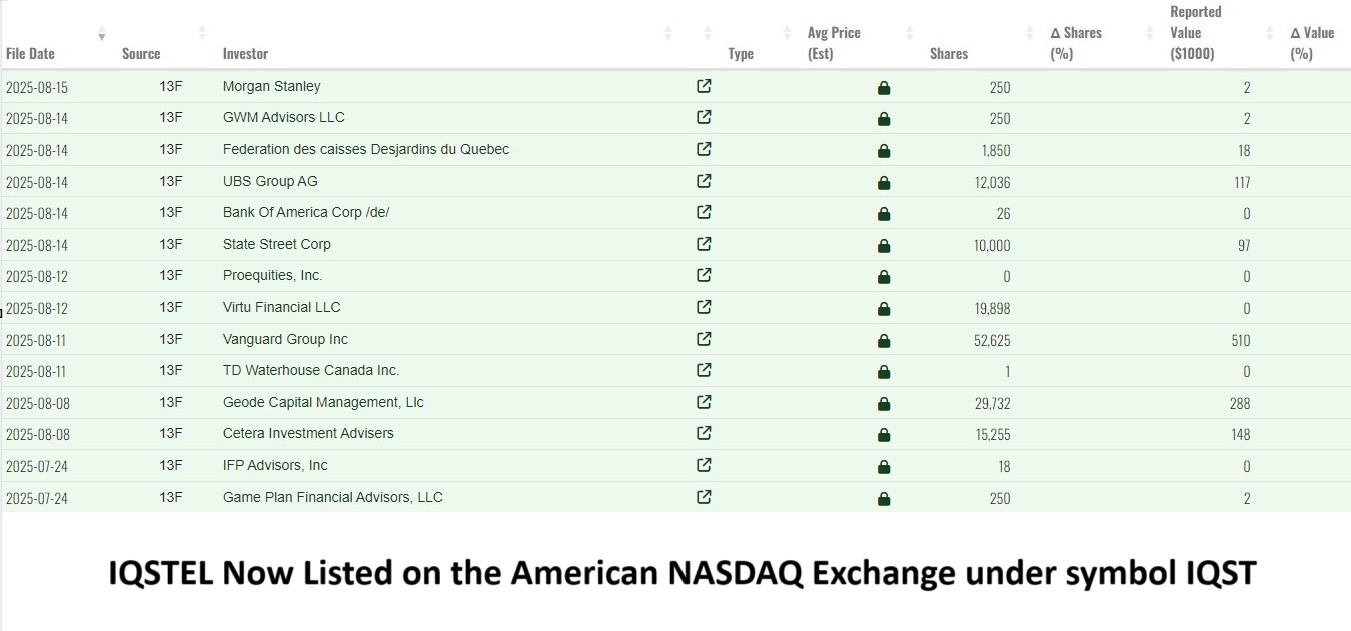Click the GWM Advisors LLC investor name

pos(283,118)
